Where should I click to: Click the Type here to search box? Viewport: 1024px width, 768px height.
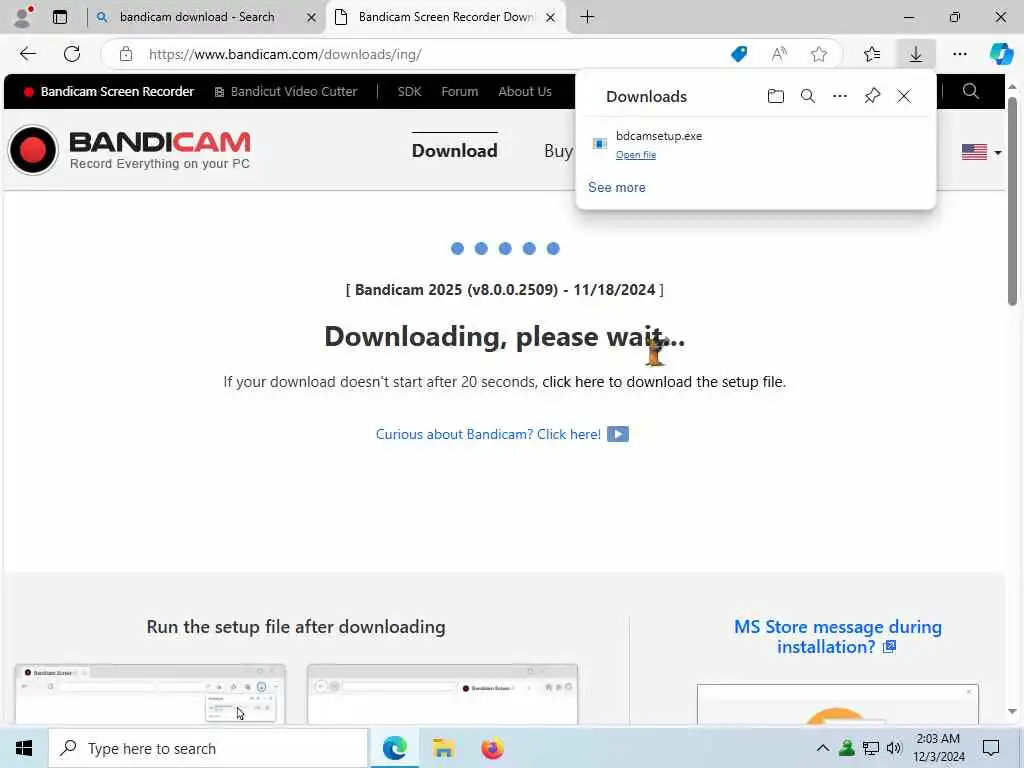(x=209, y=748)
